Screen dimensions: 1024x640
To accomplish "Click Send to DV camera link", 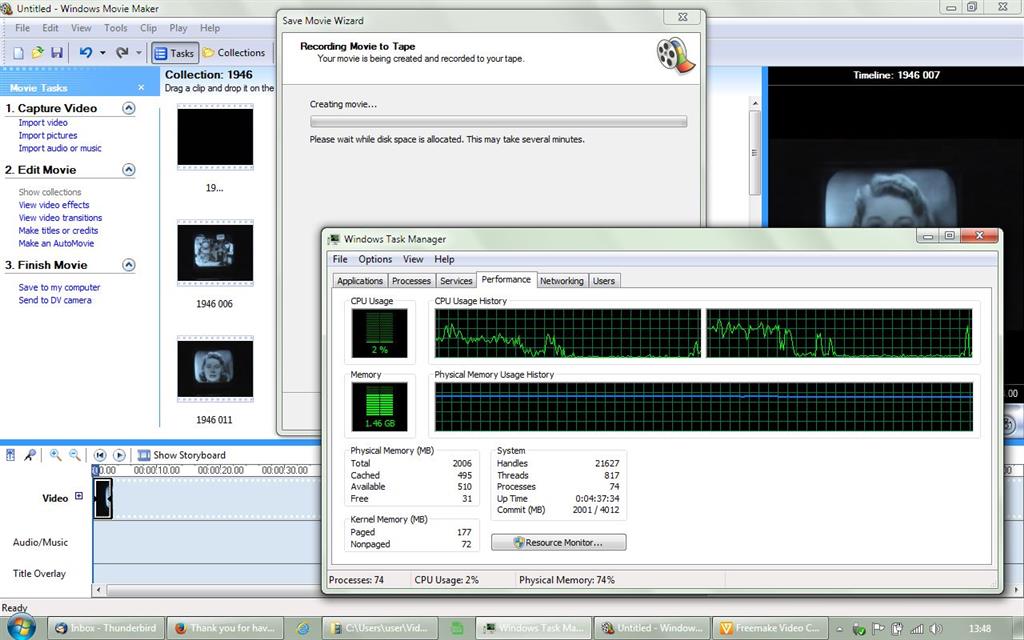I will 55,300.
